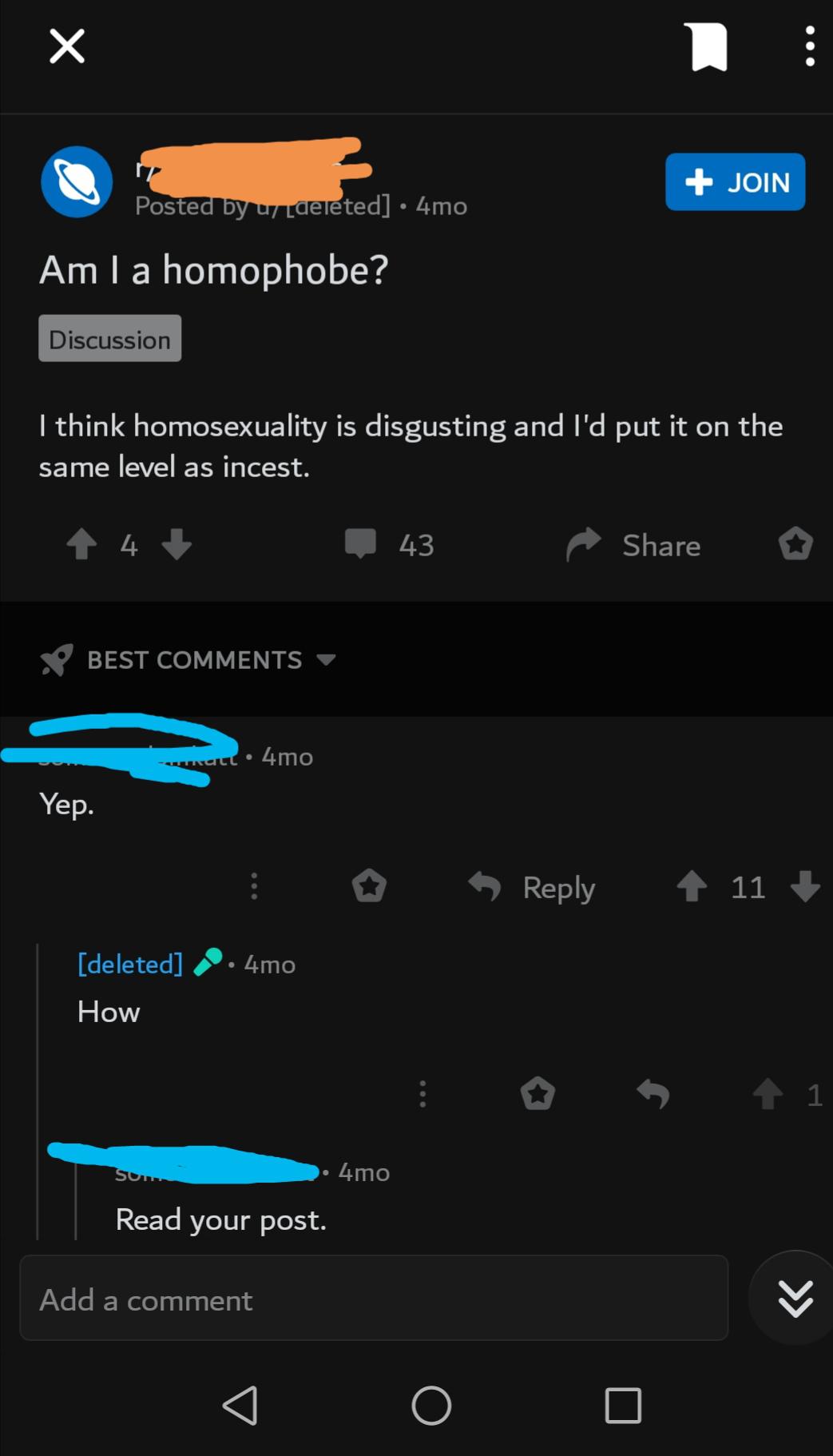Viewport: 833px width, 1456px height.
Task: Upvote the post with 4 points
Action: click(x=81, y=545)
